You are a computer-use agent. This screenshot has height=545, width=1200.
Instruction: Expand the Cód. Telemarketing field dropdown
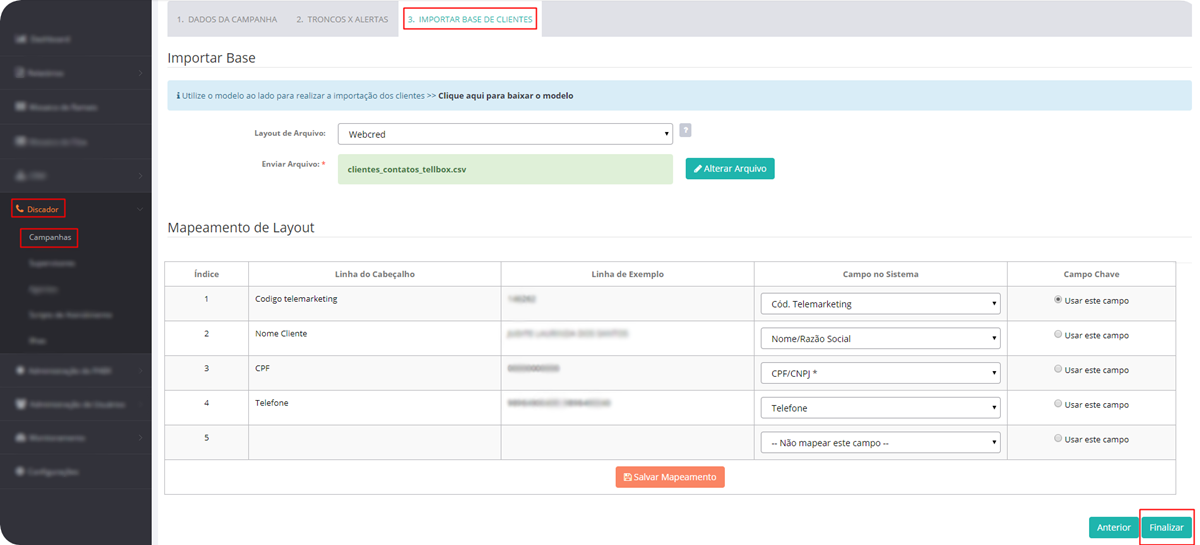[880, 304]
